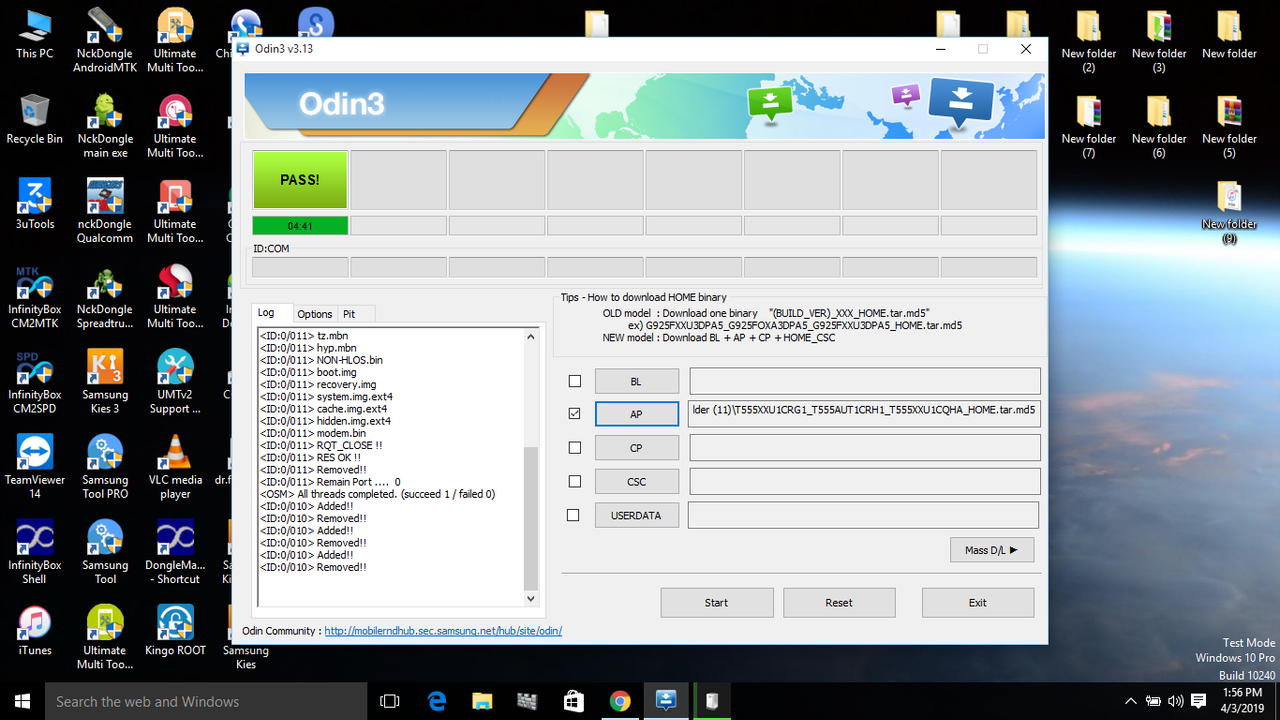Click the Odin3 taskbar button
The image size is (1280, 720).
pos(666,701)
